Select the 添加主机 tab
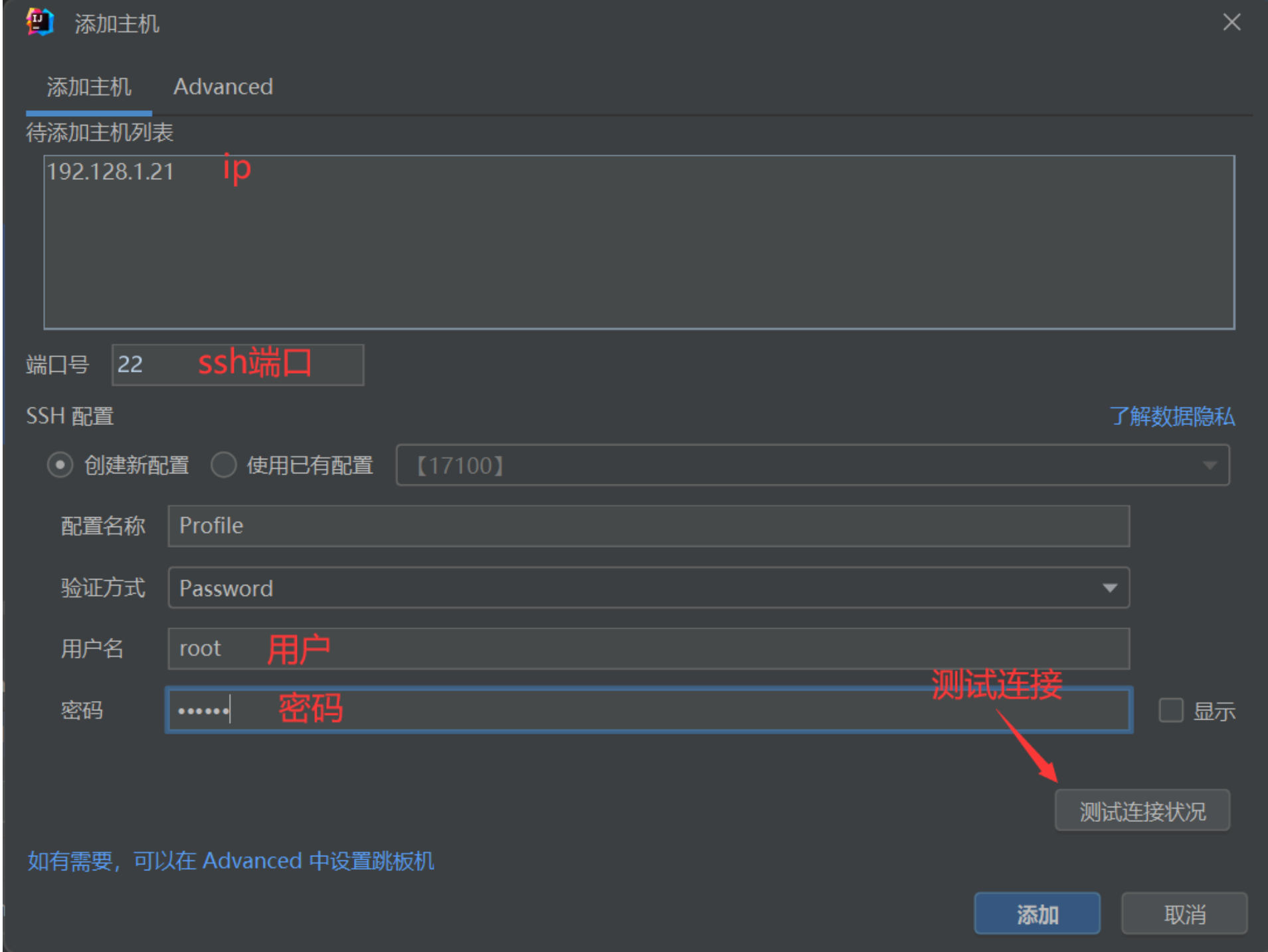The height and width of the screenshot is (952, 1268). coord(88,87)
